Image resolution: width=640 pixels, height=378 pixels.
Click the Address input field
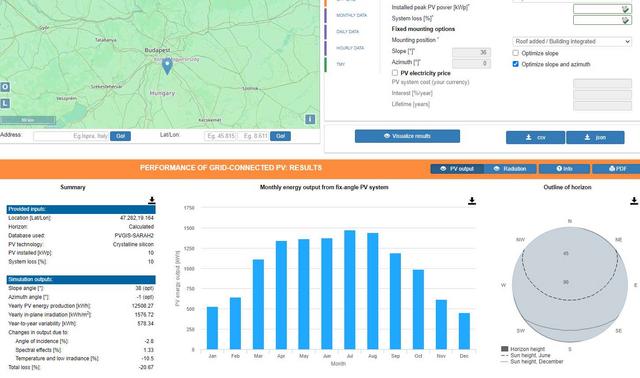point(71,136)
